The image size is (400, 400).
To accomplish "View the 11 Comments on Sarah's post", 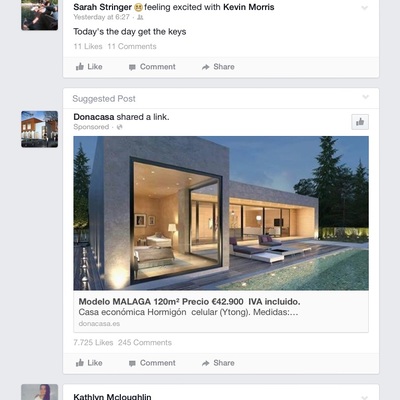I will coord(132,46).
